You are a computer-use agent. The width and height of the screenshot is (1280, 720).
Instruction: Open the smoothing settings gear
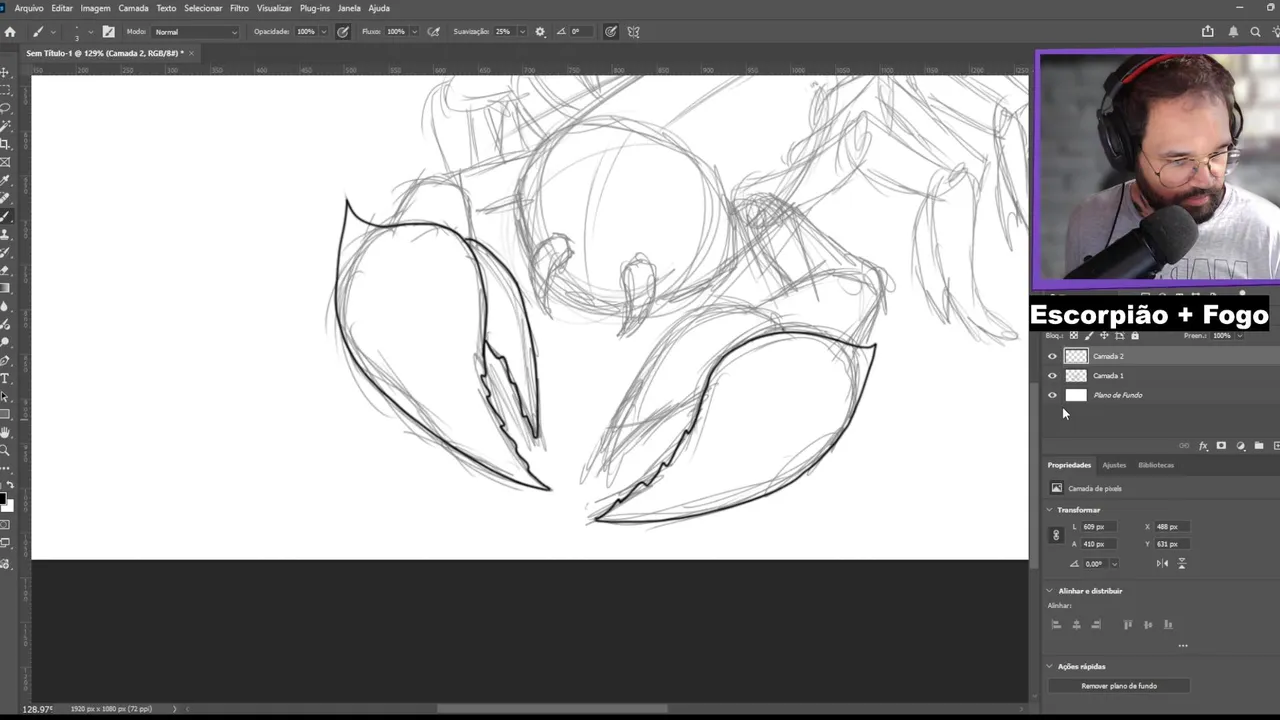pyautogui.click(x=540, y=32)
